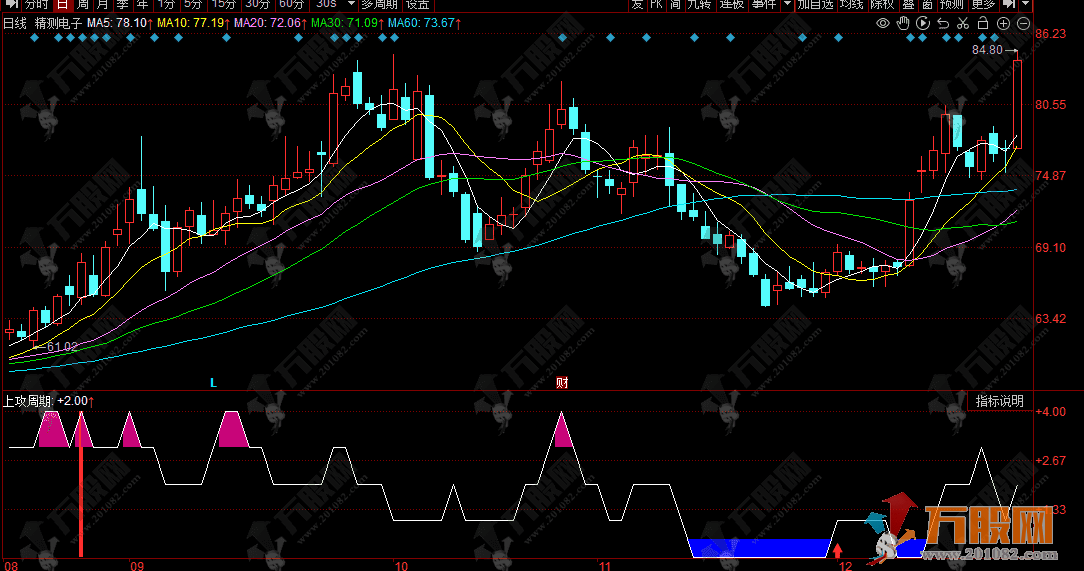Select the 周 weekly period tab

[x=82, y=5]
